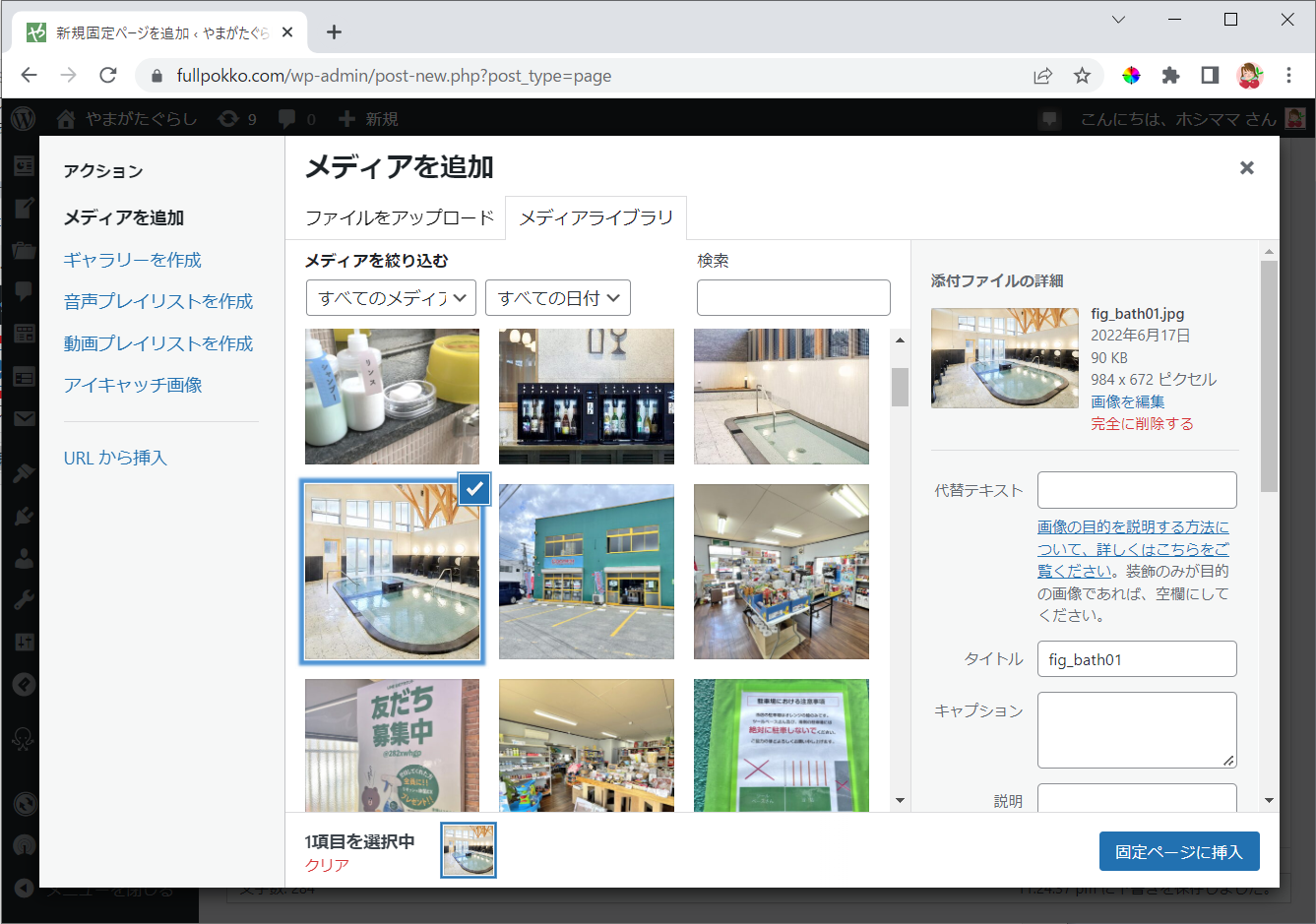Select the green building exterior thumbnail
The height and width of the screenshot is (924, 1316).
pyautogui.click(x=586, y=572)
